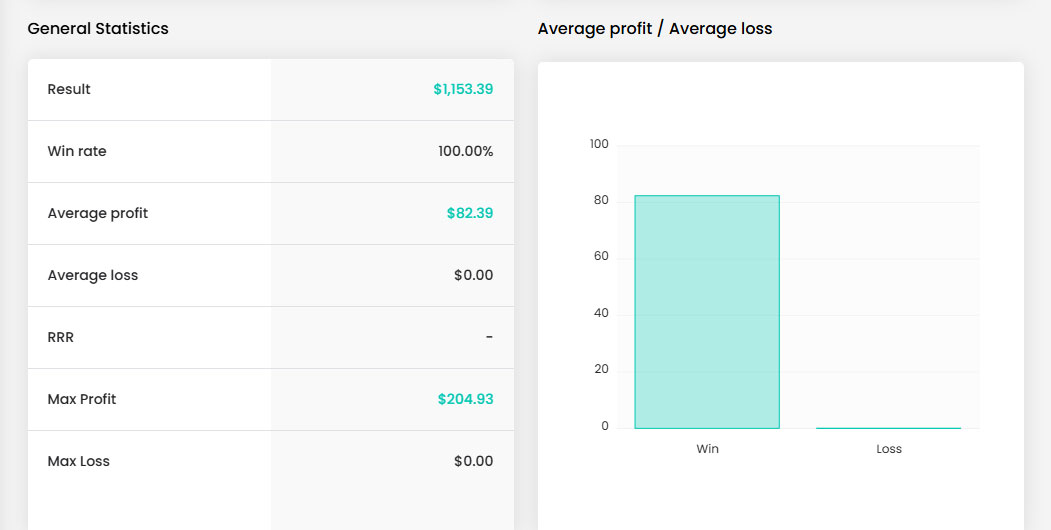Select the Average loss row label

point(92,275)
